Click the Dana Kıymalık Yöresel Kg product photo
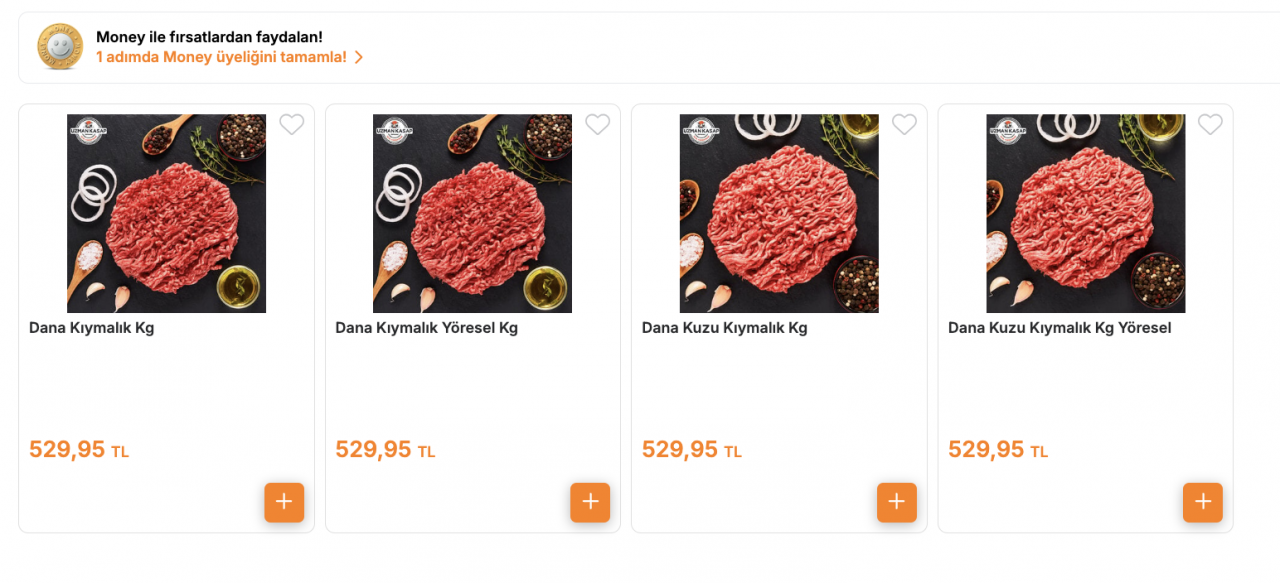The width and height of the screenshot is (1280, 583). tap(472, 213)
